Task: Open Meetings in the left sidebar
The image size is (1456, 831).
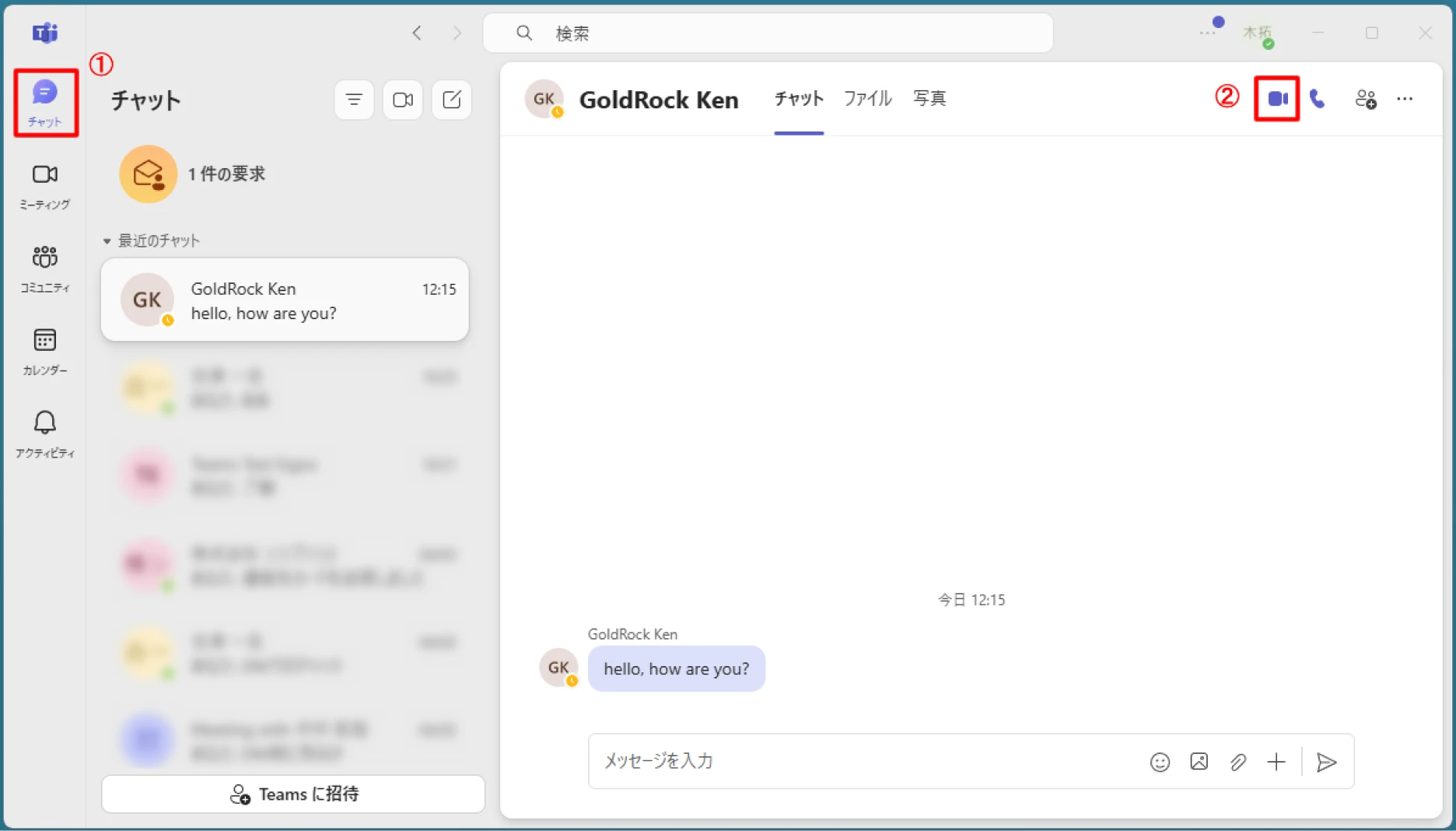Action: click(x=44, y=187)
